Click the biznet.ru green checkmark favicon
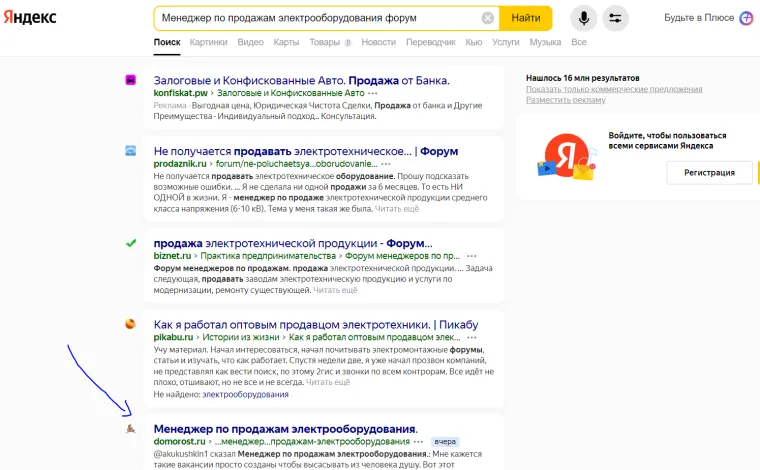Screen dimensions: 760x470 [130, 243]
